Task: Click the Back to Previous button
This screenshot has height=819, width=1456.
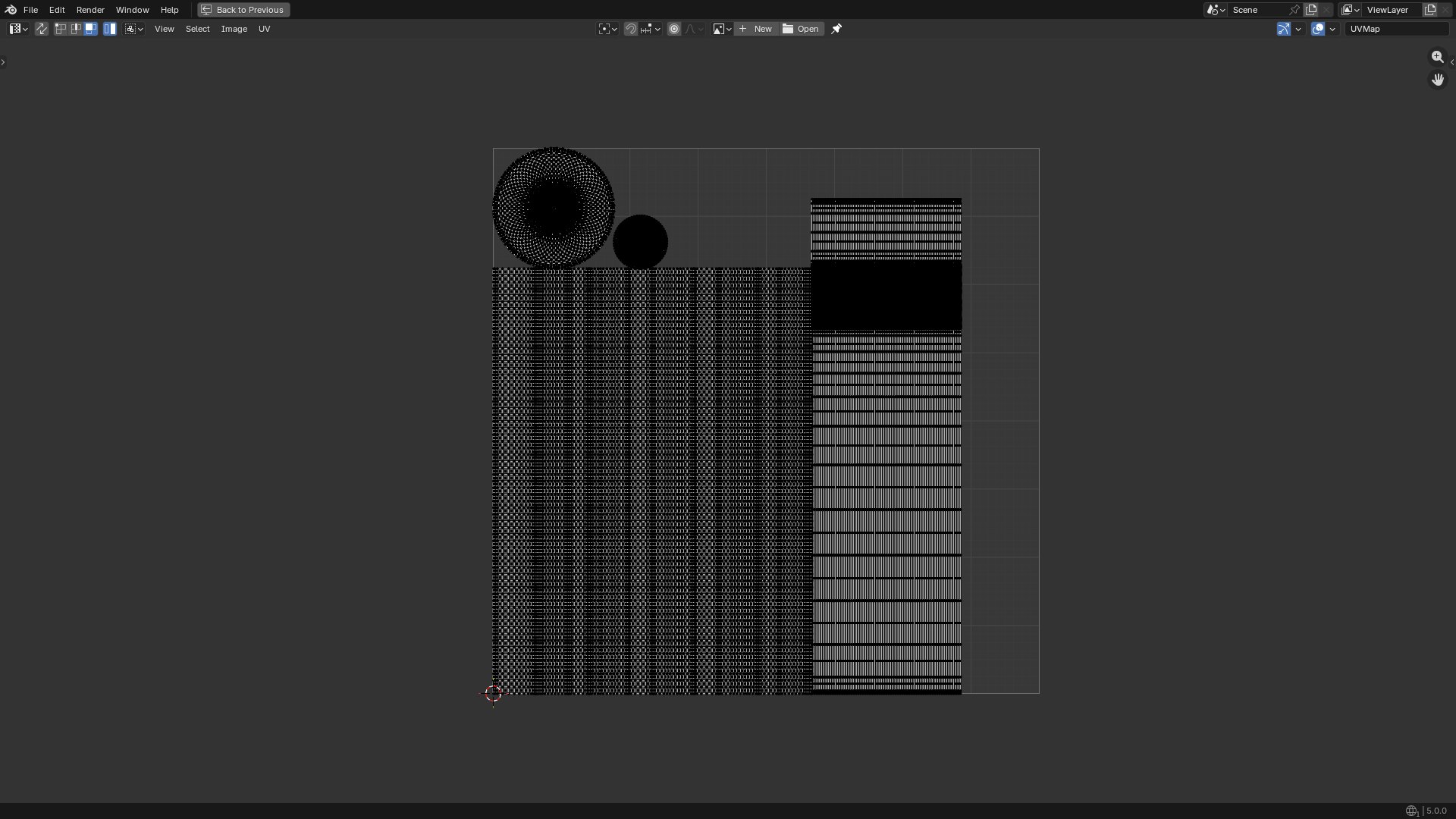Action: [243, 10]
